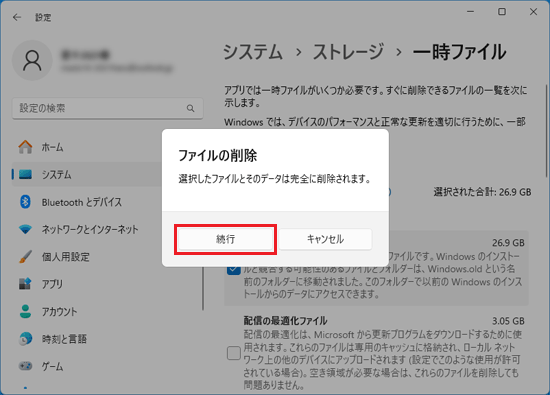Click the back arrow in the title bar
The image size is (550, 395).
point(17,17)
